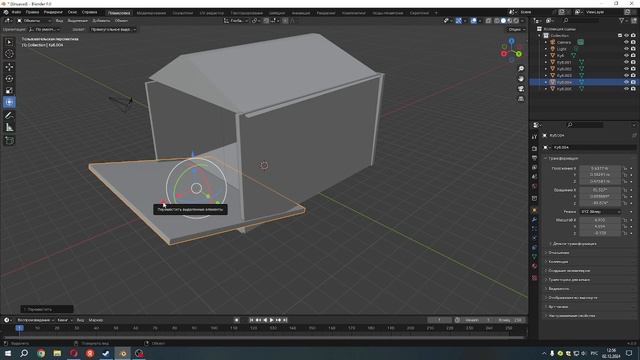Image resolution: width=640 pixels, height=360 pixels.
Task: Select the Move tool
Action: pos(9,67)
